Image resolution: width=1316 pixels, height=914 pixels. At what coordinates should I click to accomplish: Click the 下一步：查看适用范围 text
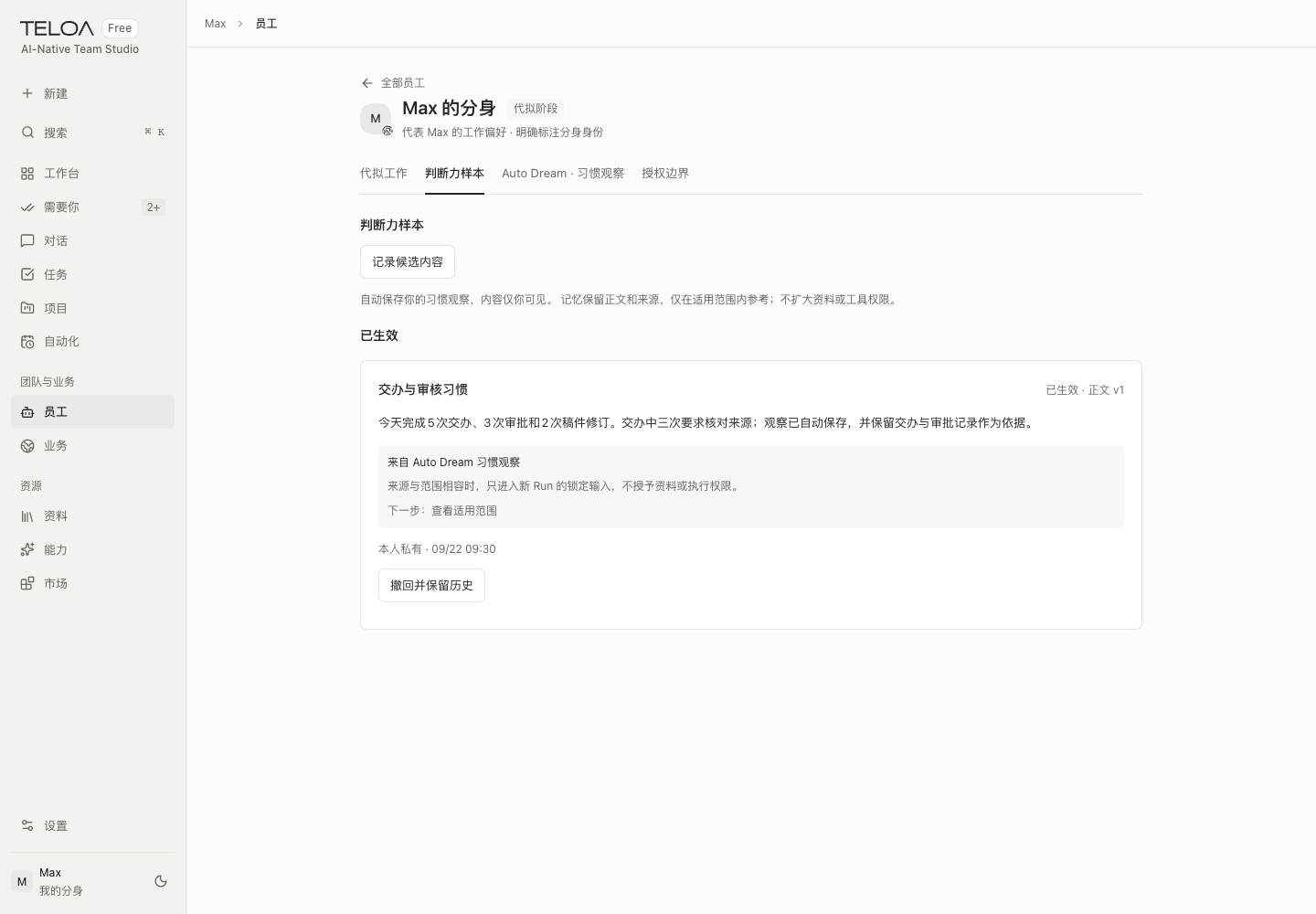tap(442, 511)
